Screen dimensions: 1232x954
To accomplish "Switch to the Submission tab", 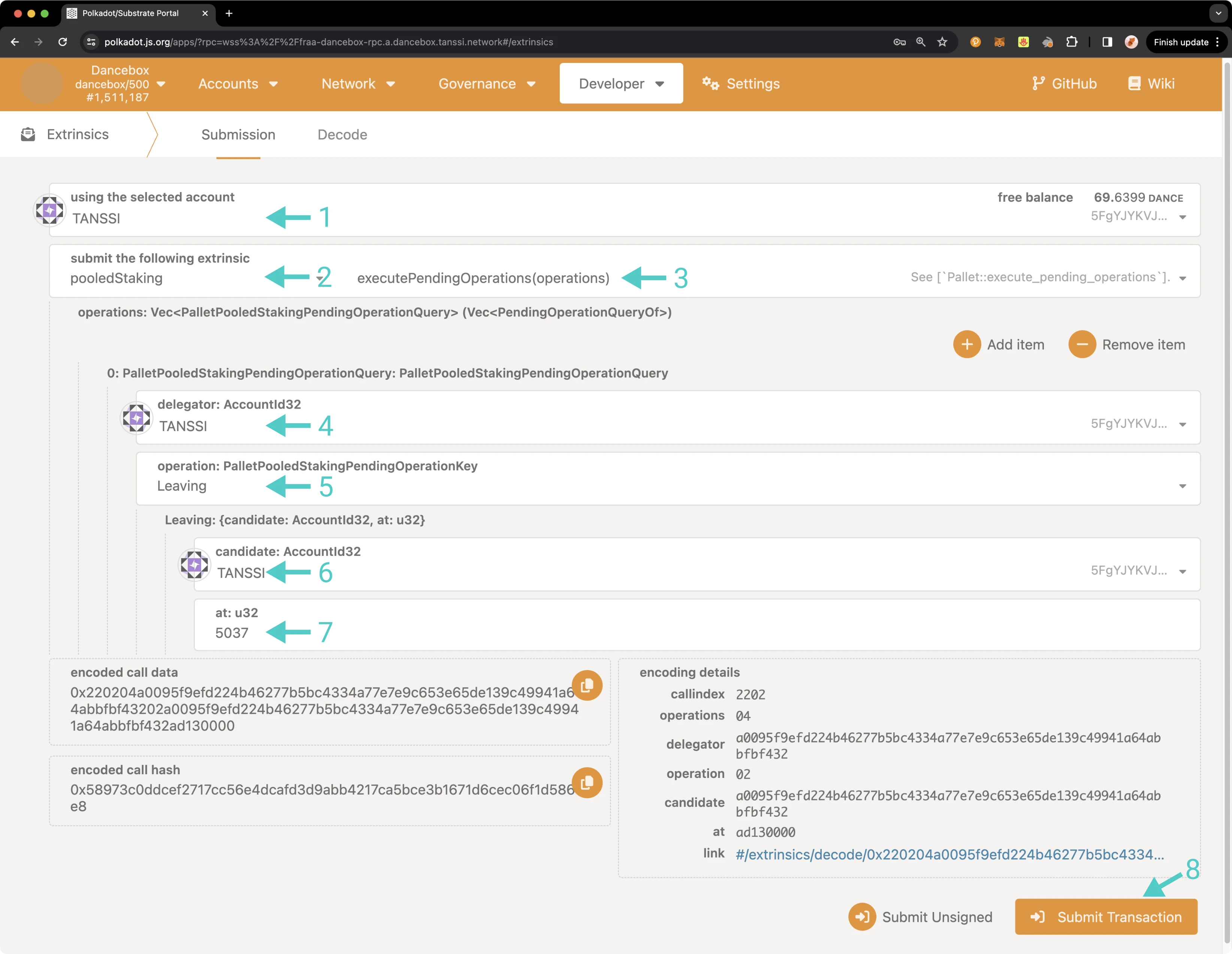I will click(238, 134).
